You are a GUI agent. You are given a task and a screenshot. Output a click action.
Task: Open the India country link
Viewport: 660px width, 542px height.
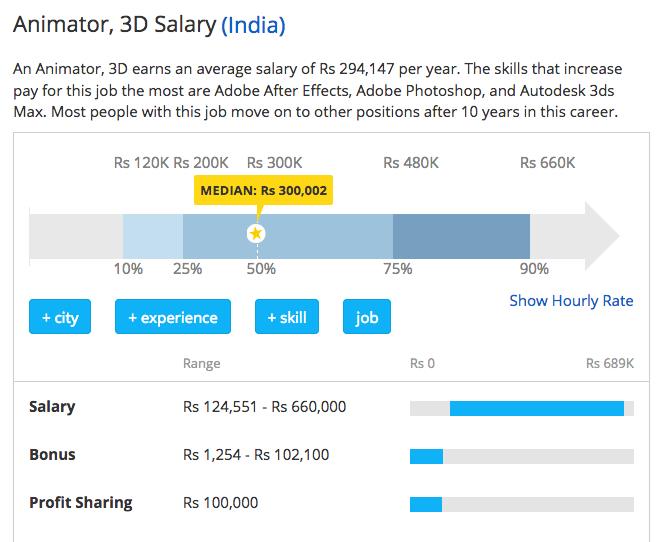point(253,25)
